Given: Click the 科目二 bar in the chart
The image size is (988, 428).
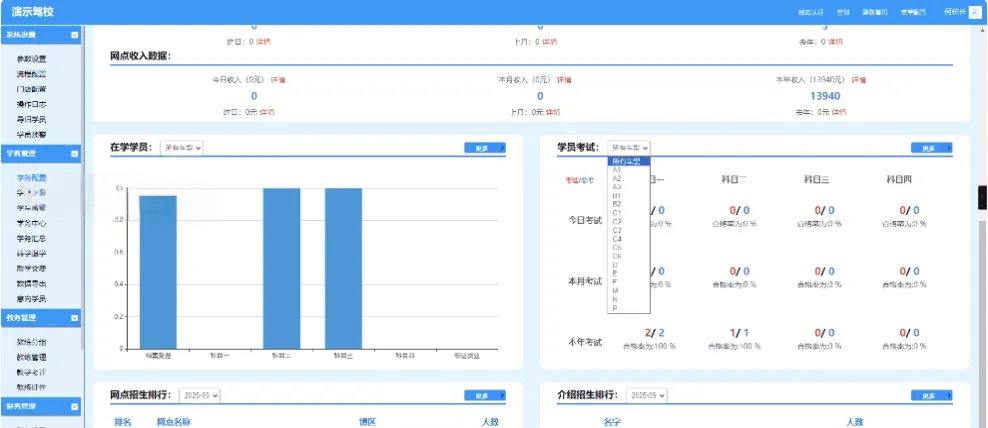Looking at the screenshot, I should click(x=282, y=268).
